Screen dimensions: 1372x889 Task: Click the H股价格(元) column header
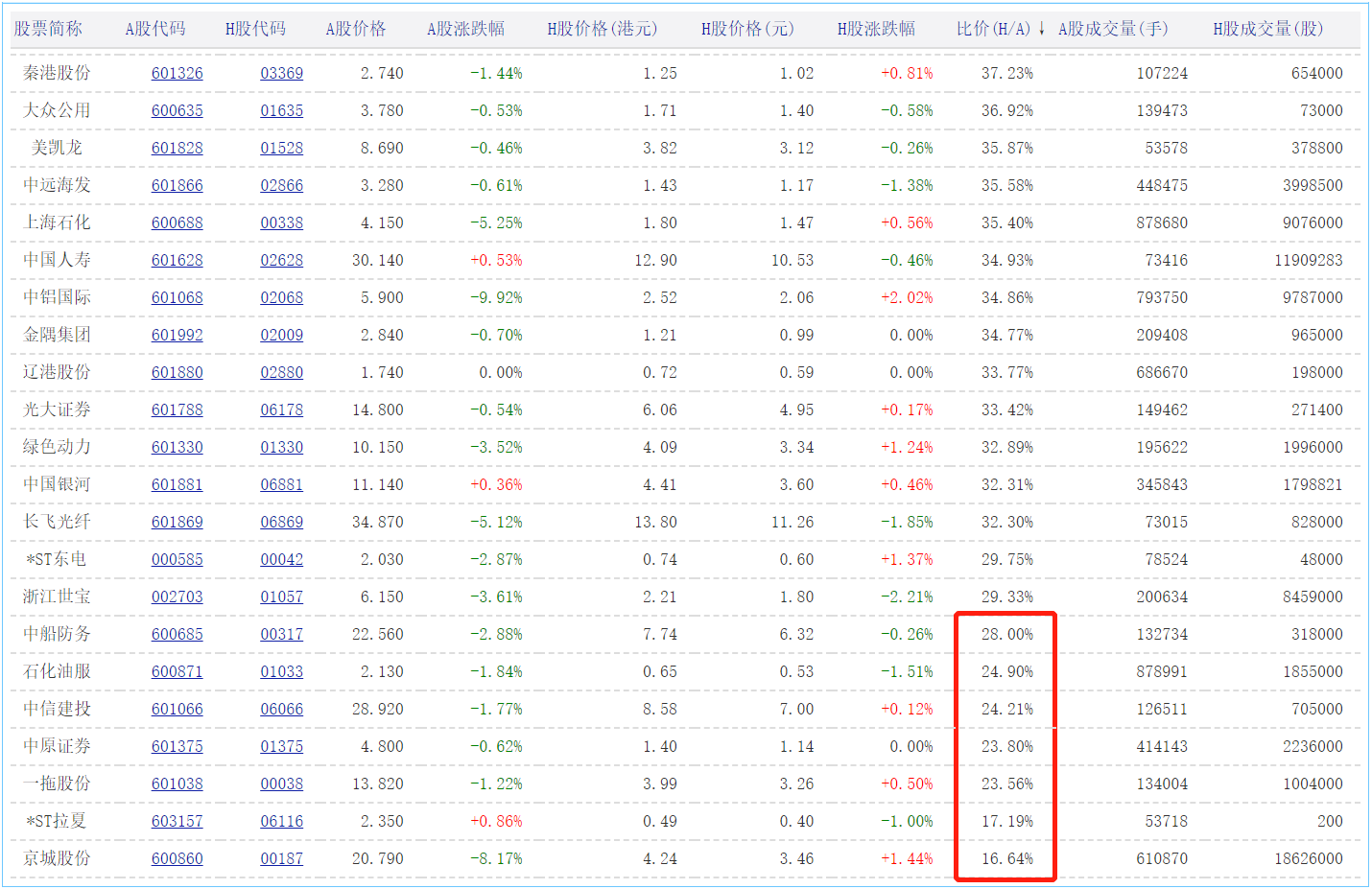point(747,29)
